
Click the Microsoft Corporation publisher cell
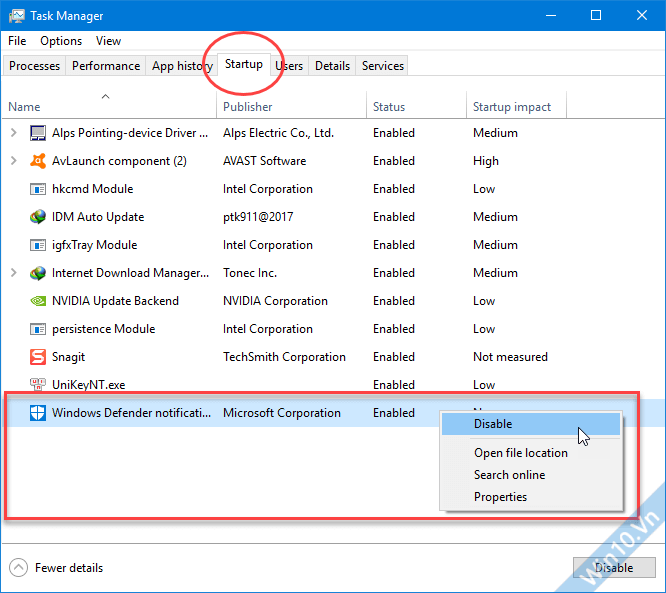point(282,413)
